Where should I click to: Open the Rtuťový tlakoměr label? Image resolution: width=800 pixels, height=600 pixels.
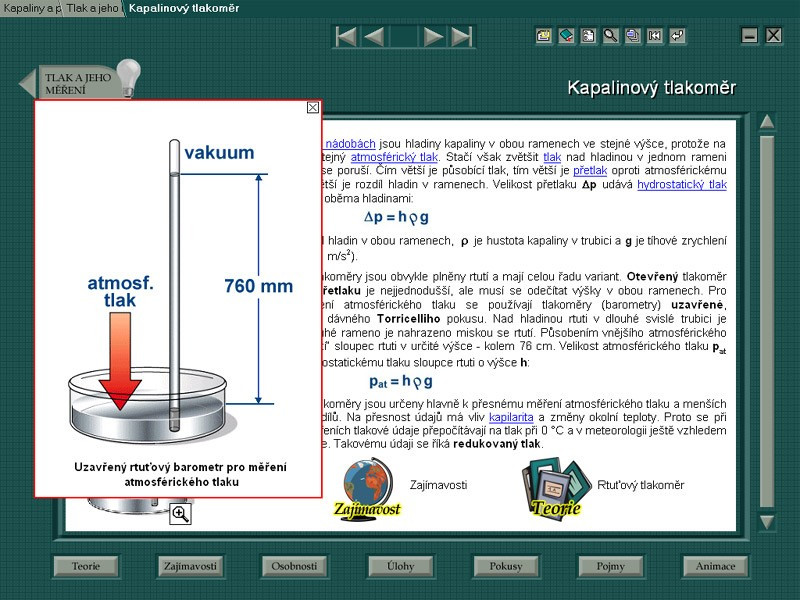tap(640, 485)
